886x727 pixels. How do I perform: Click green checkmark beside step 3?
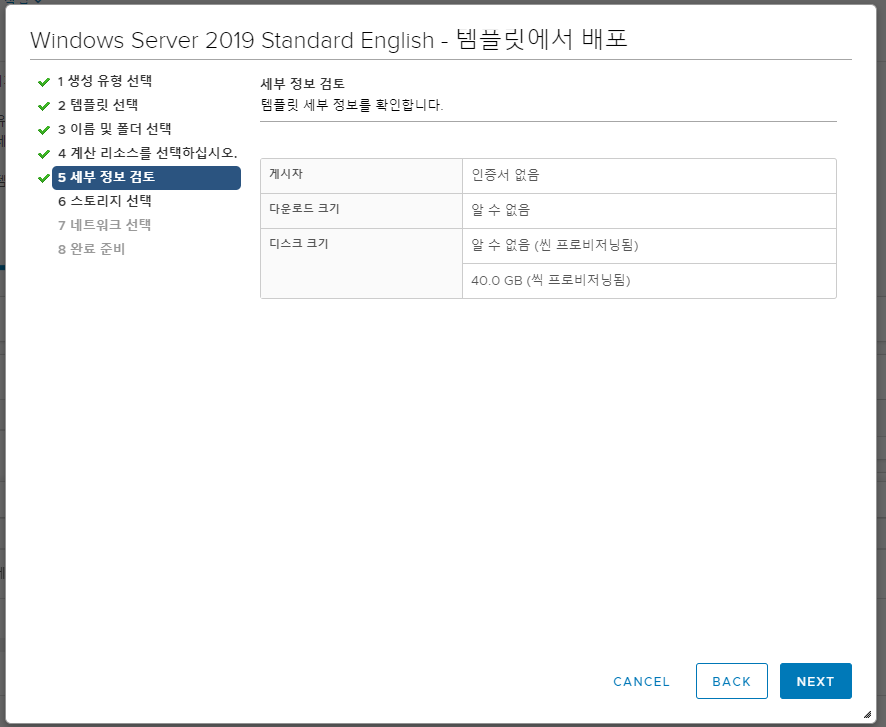44,130
